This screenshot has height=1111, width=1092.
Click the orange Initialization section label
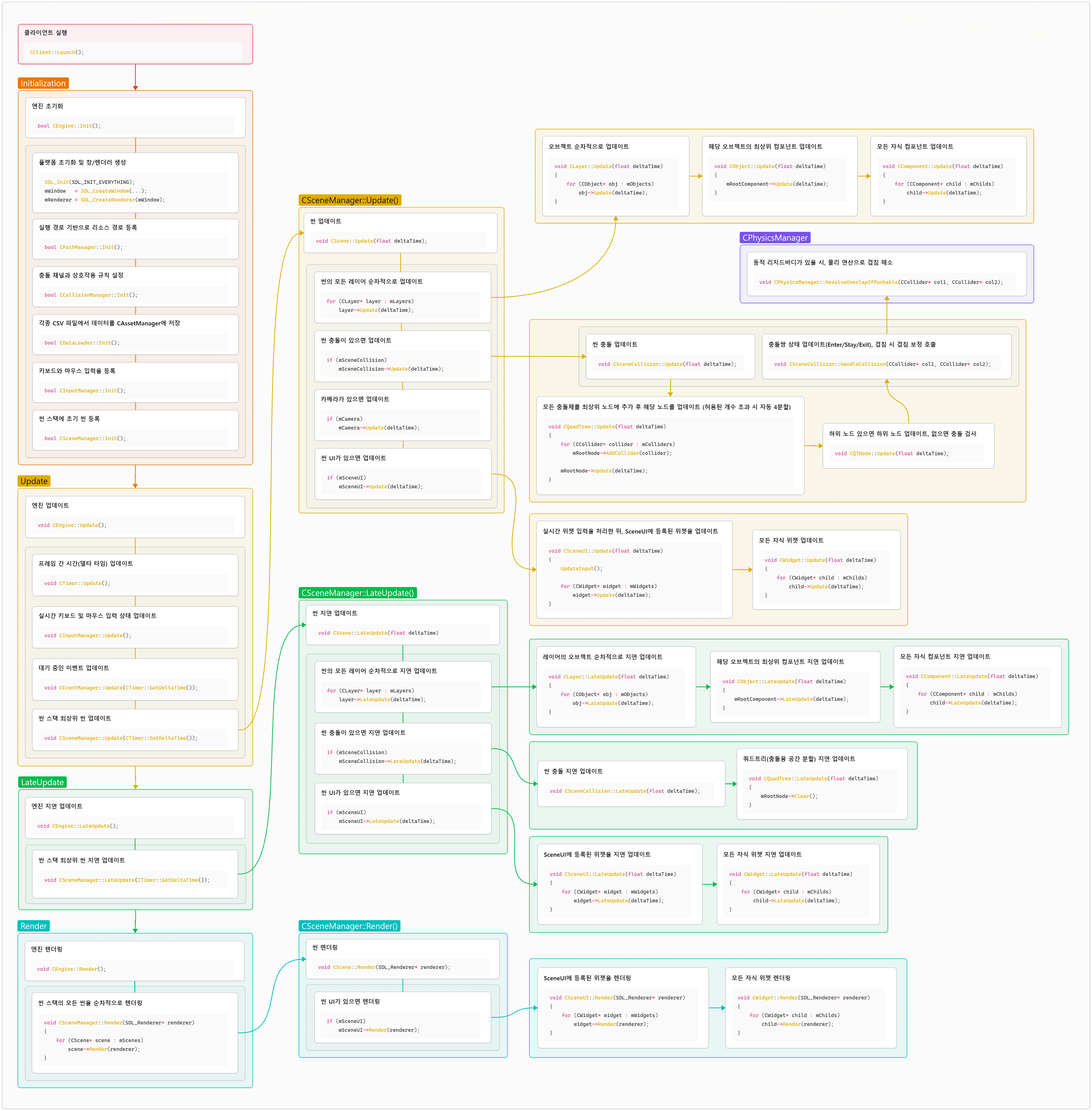43,83
